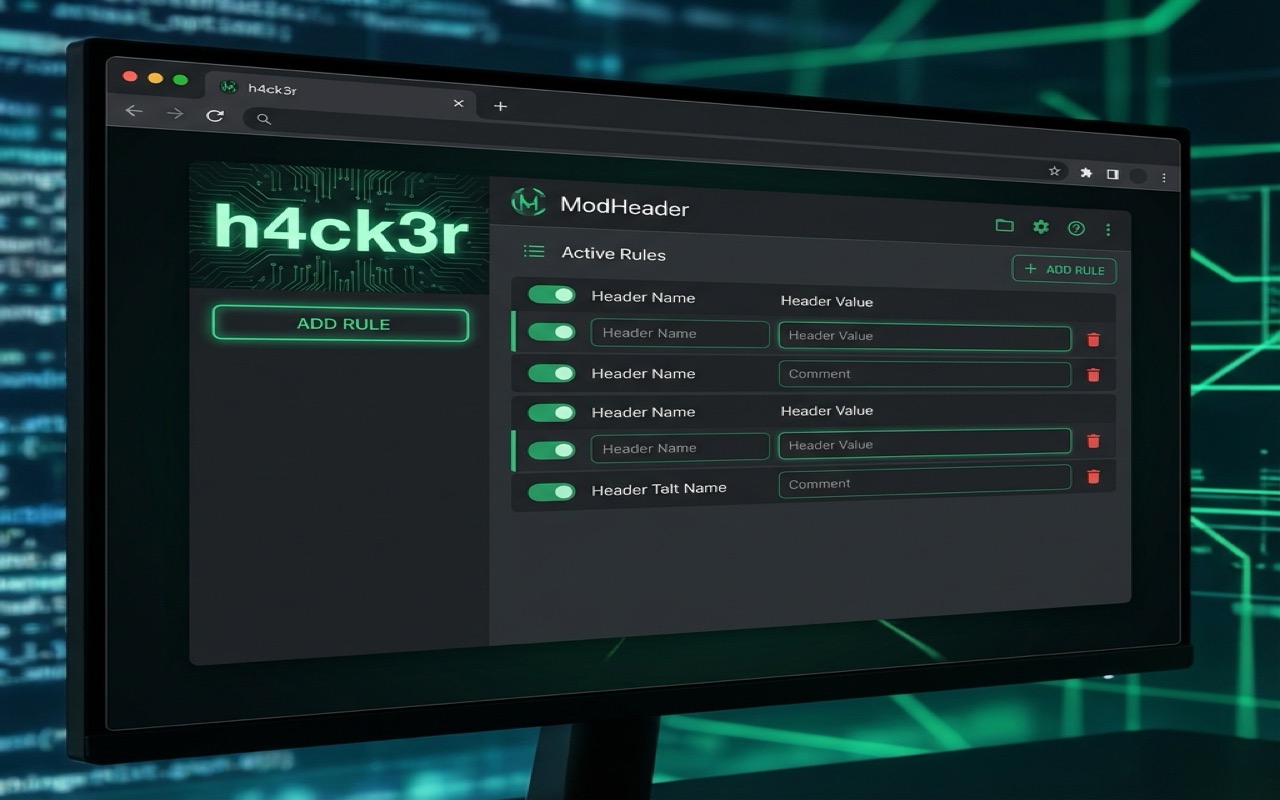Click the ADD RULE button under h4ck3r banner
Screen dimensions: 1280x800
(340, 324)
